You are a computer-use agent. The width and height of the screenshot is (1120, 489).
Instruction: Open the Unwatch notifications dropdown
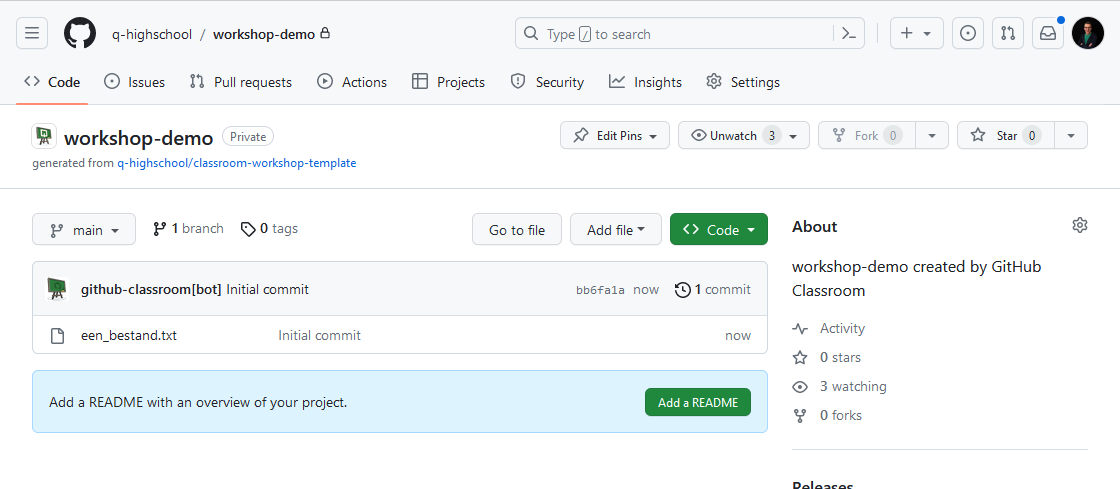[x=744, y=136]
